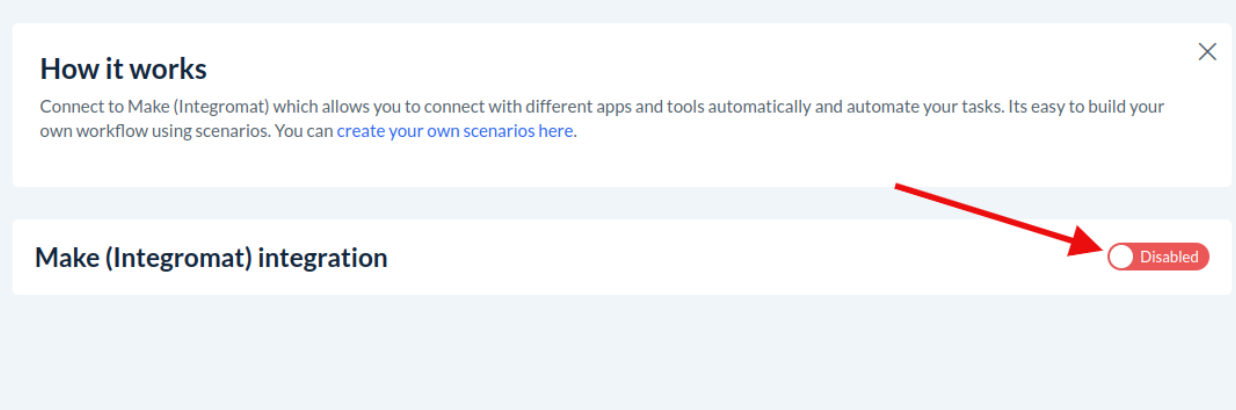The width and height of the screenshot is (1236, 410).
Task: Click the tail of the red arrow
Action: coord(900,188)
